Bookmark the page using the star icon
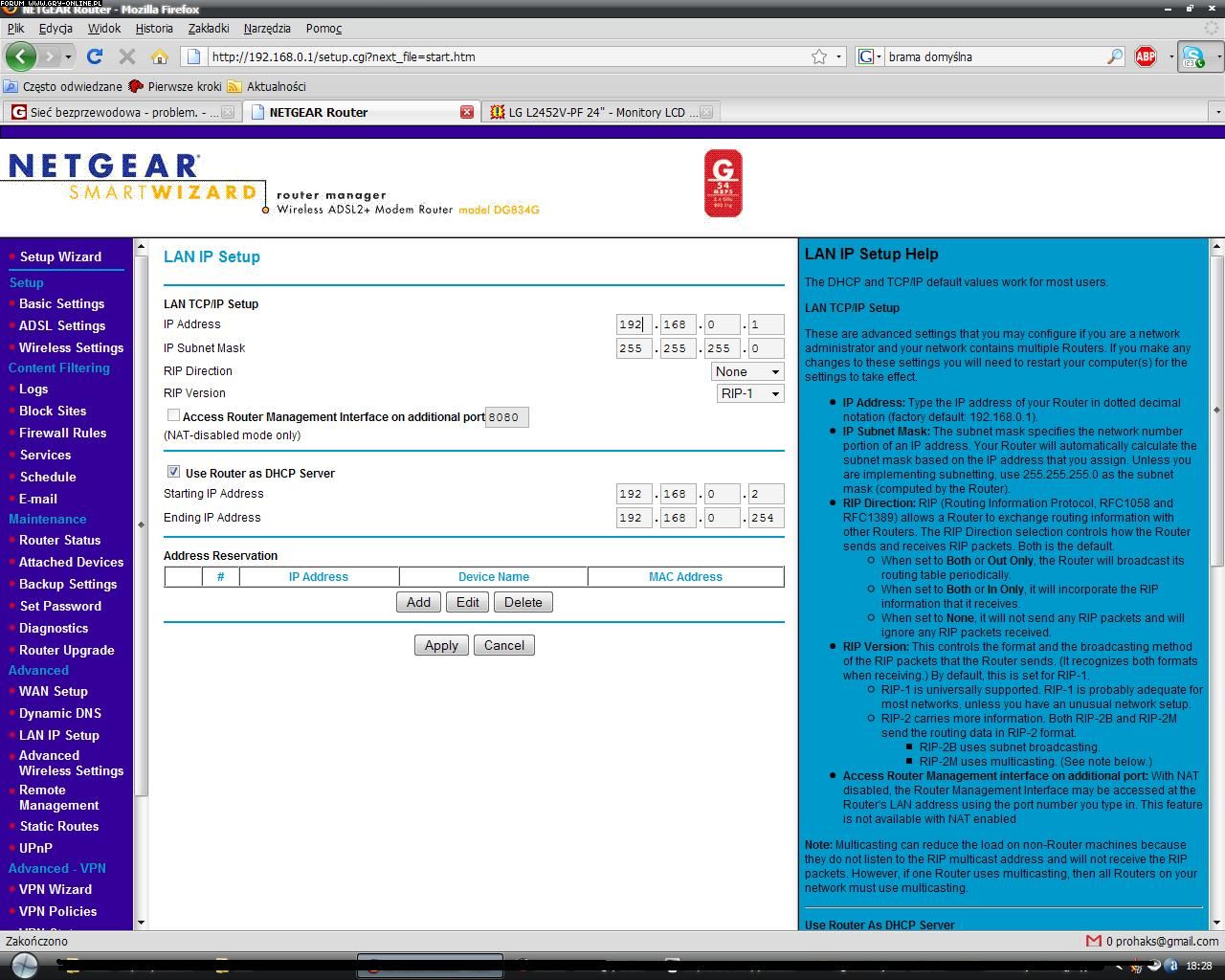 pyautogui.click(x=819, y=56)
